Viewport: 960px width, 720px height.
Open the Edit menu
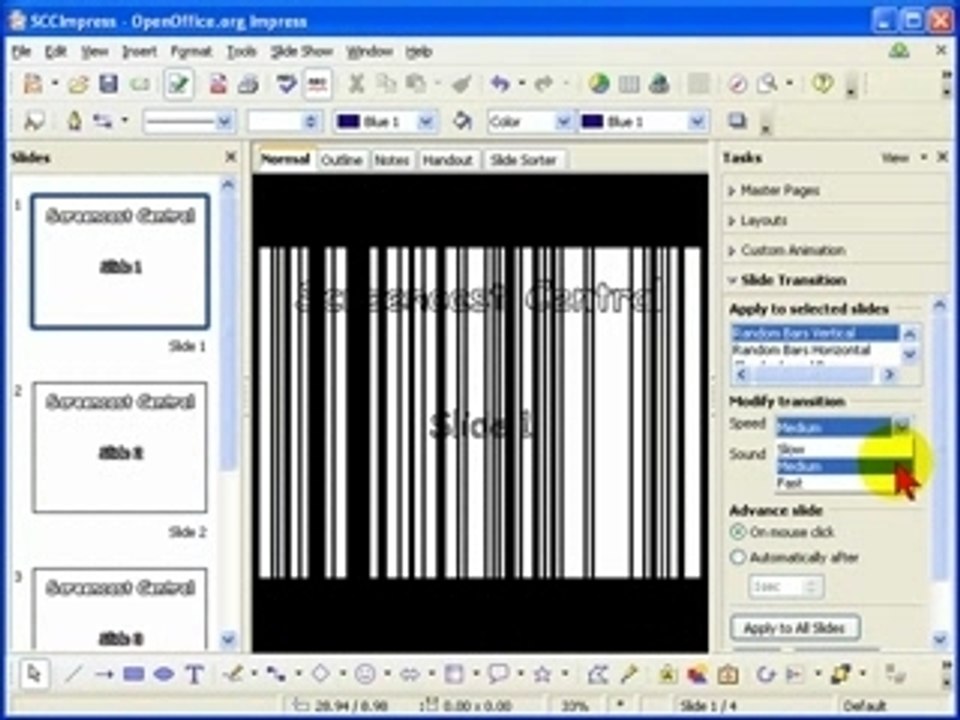(x=56, y=52)
